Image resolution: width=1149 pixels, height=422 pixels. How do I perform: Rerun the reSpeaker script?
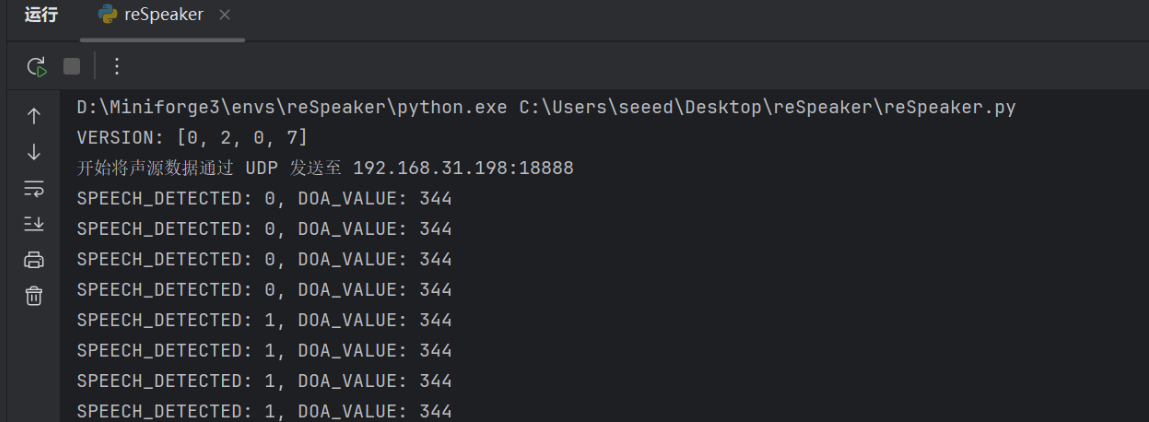36,67
